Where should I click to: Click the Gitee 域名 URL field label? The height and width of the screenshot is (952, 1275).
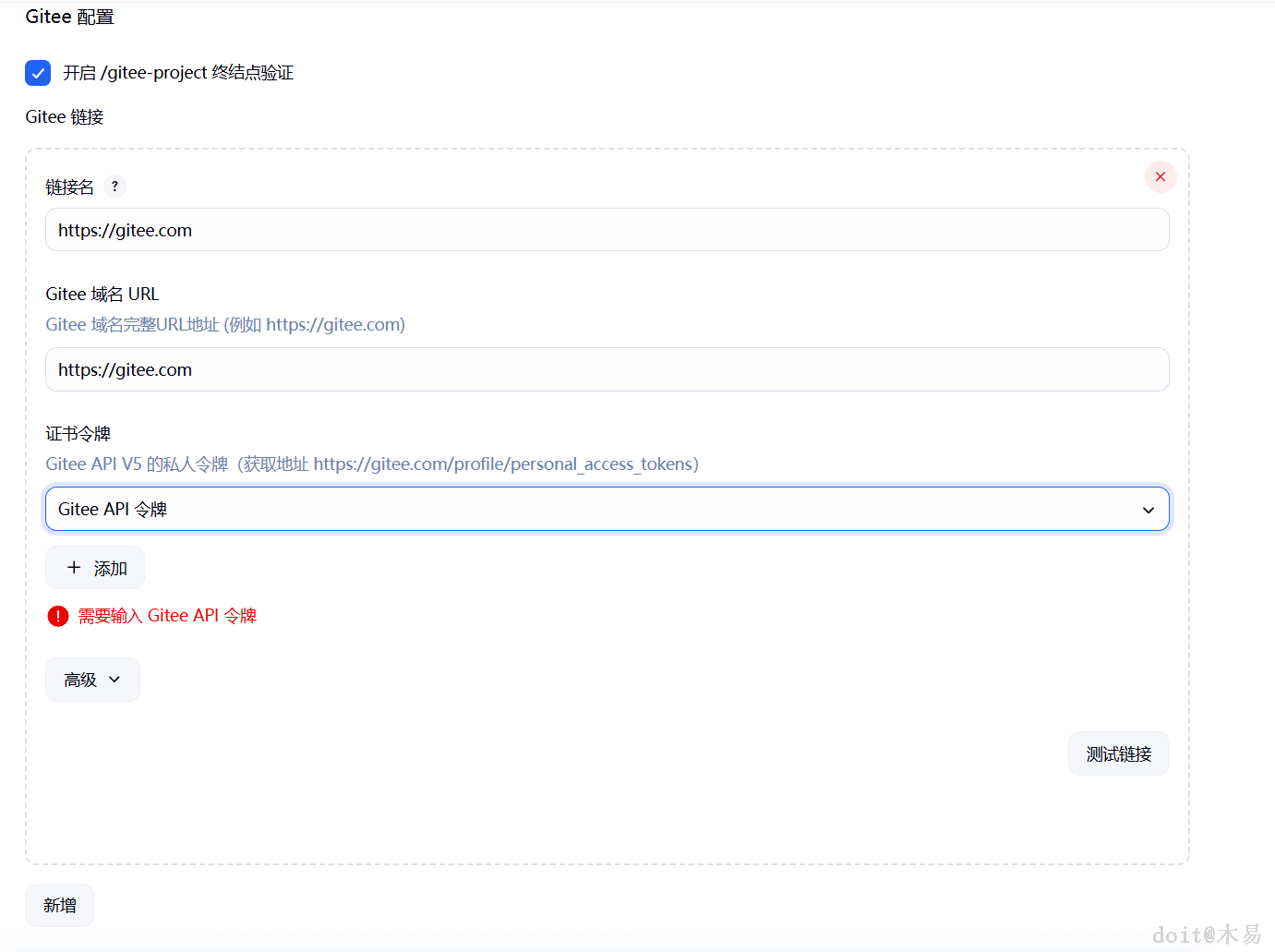click(102, 295)
